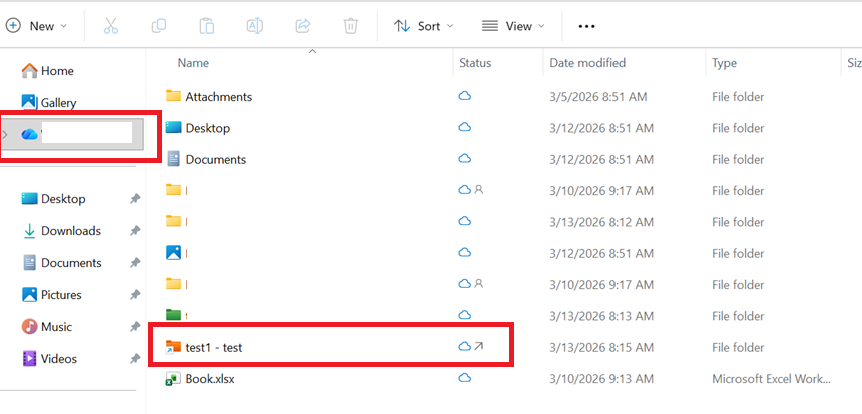Click the Excel icon of Book.xlsx
This screenshot has width=862, height=414.
[x=173, y=379]
